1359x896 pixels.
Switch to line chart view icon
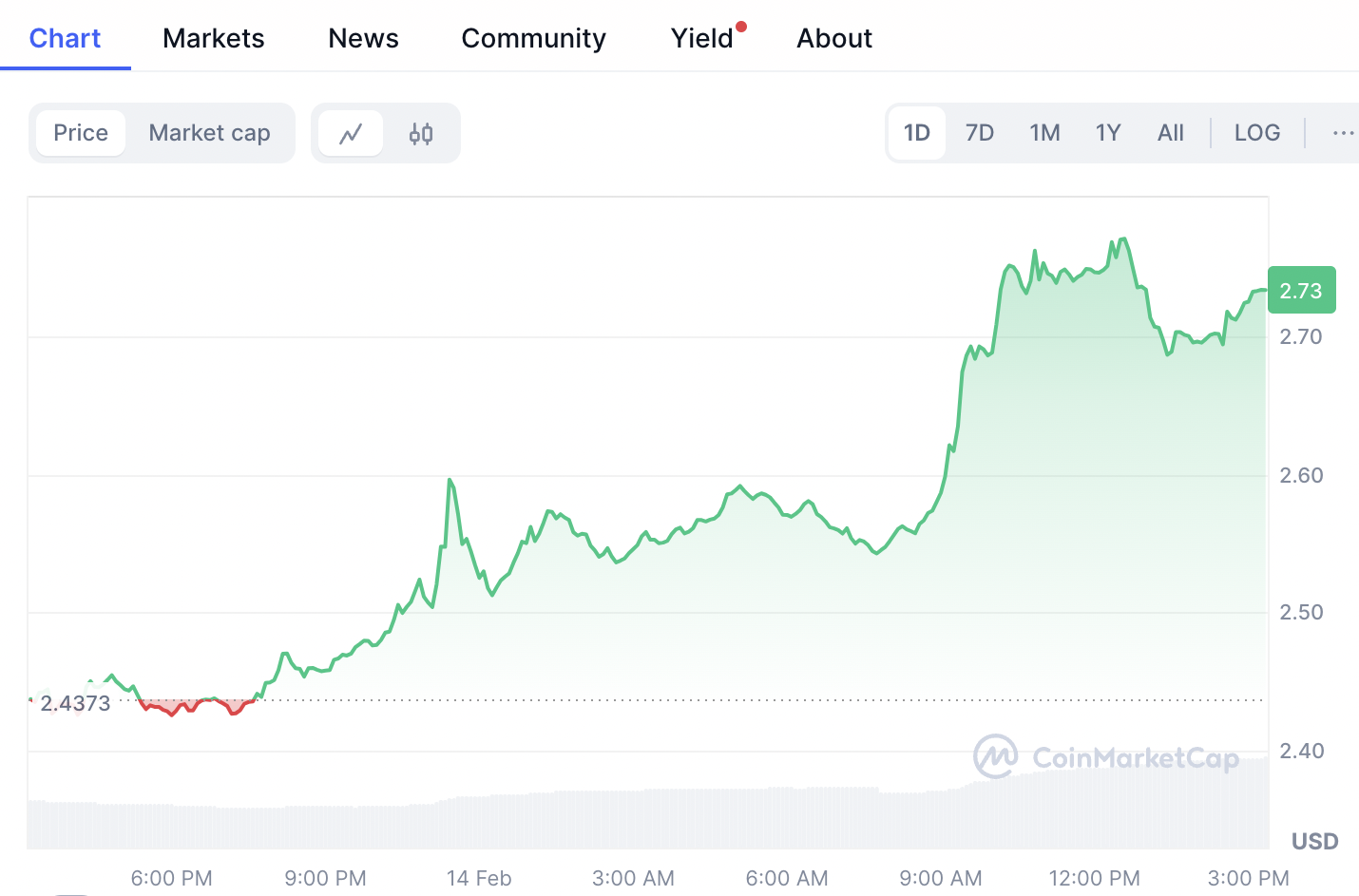click(x=351, y=133)
